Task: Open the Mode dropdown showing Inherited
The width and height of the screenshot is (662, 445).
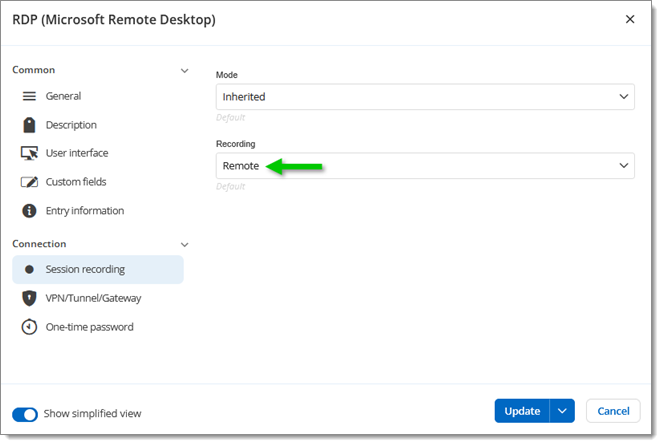Action: tap(425, 97)
